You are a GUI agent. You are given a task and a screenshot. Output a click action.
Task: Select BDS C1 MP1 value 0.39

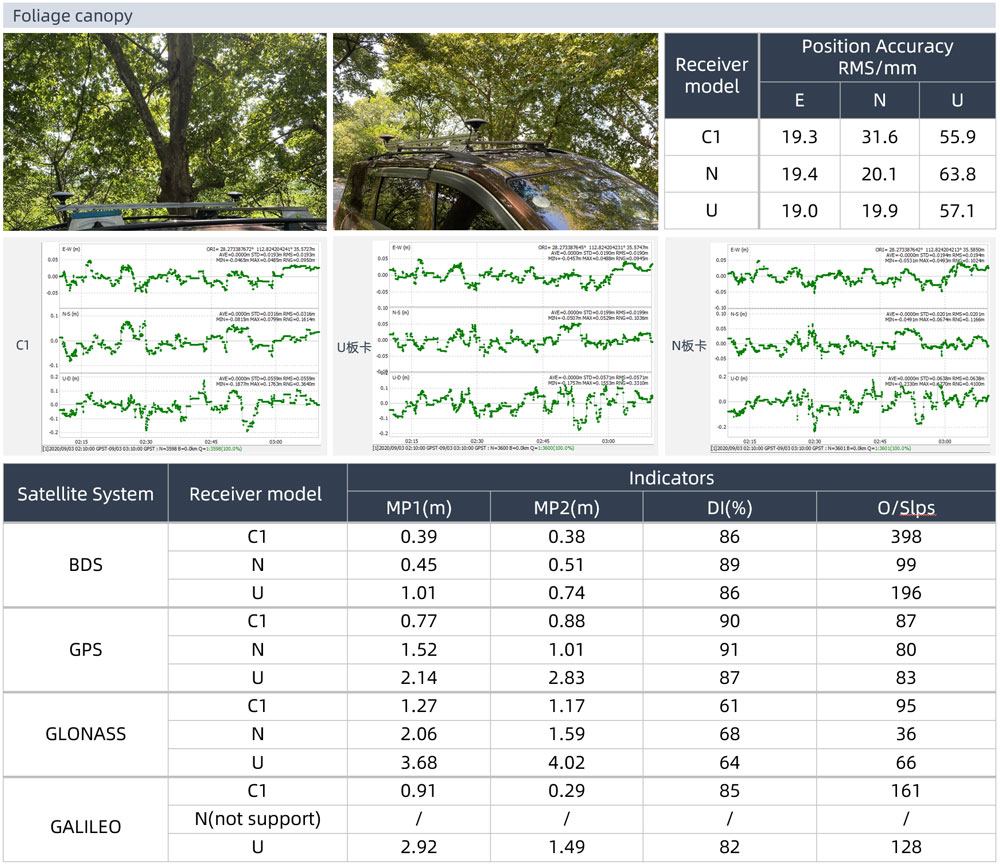click(419, 537)
